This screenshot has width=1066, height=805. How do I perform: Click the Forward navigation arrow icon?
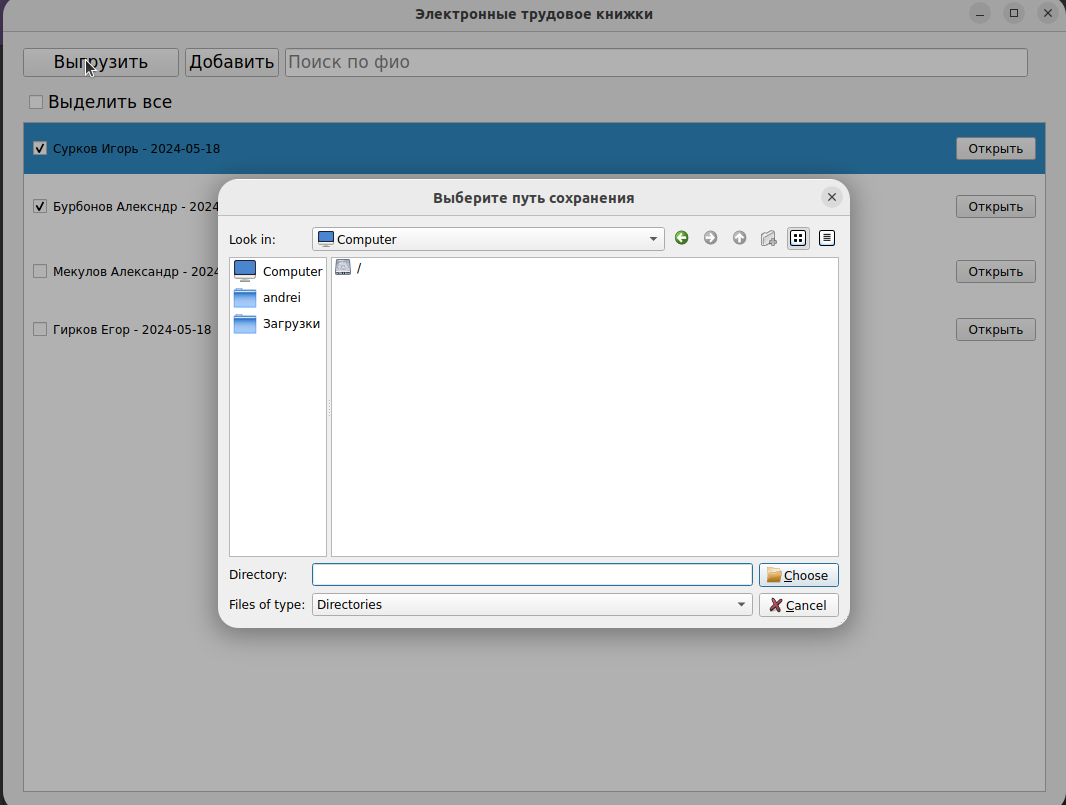coord(711,238)
